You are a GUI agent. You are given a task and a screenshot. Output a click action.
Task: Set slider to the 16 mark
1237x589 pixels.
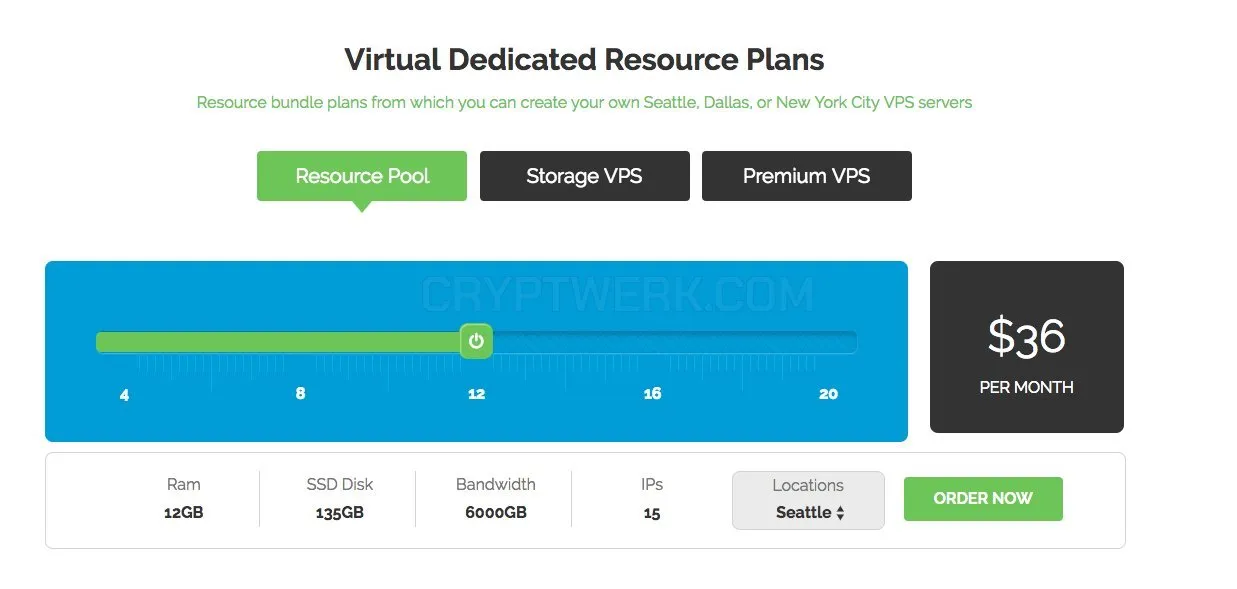[x=652, y=393]
